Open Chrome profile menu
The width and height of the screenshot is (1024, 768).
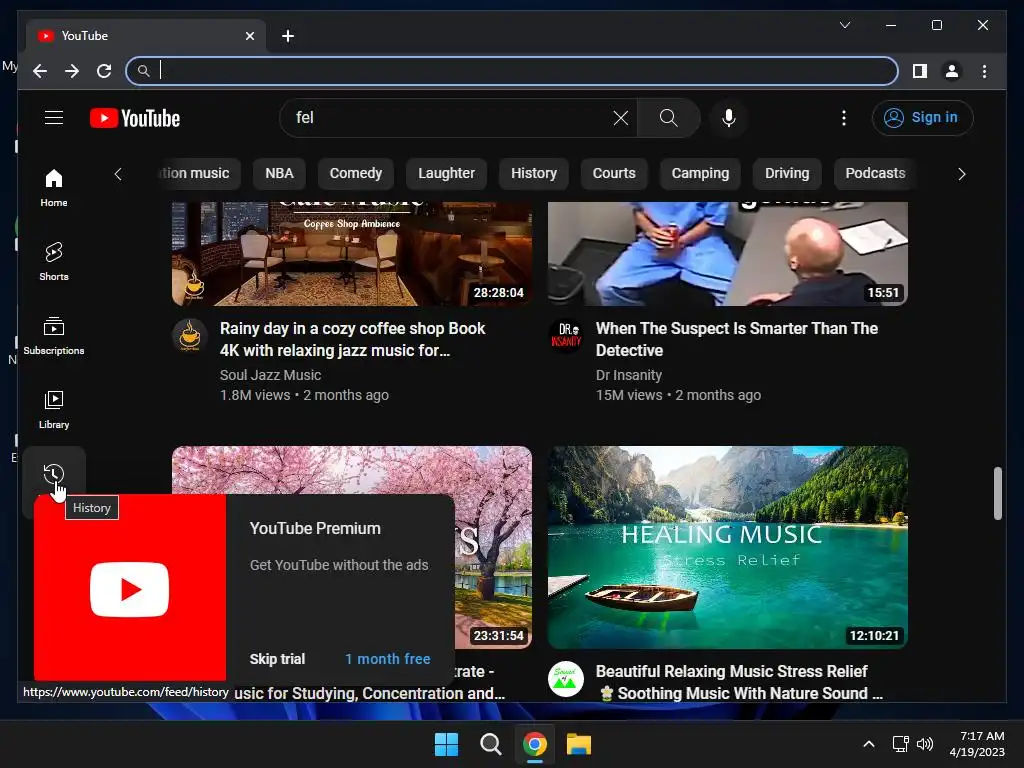[x=952, y=71]
